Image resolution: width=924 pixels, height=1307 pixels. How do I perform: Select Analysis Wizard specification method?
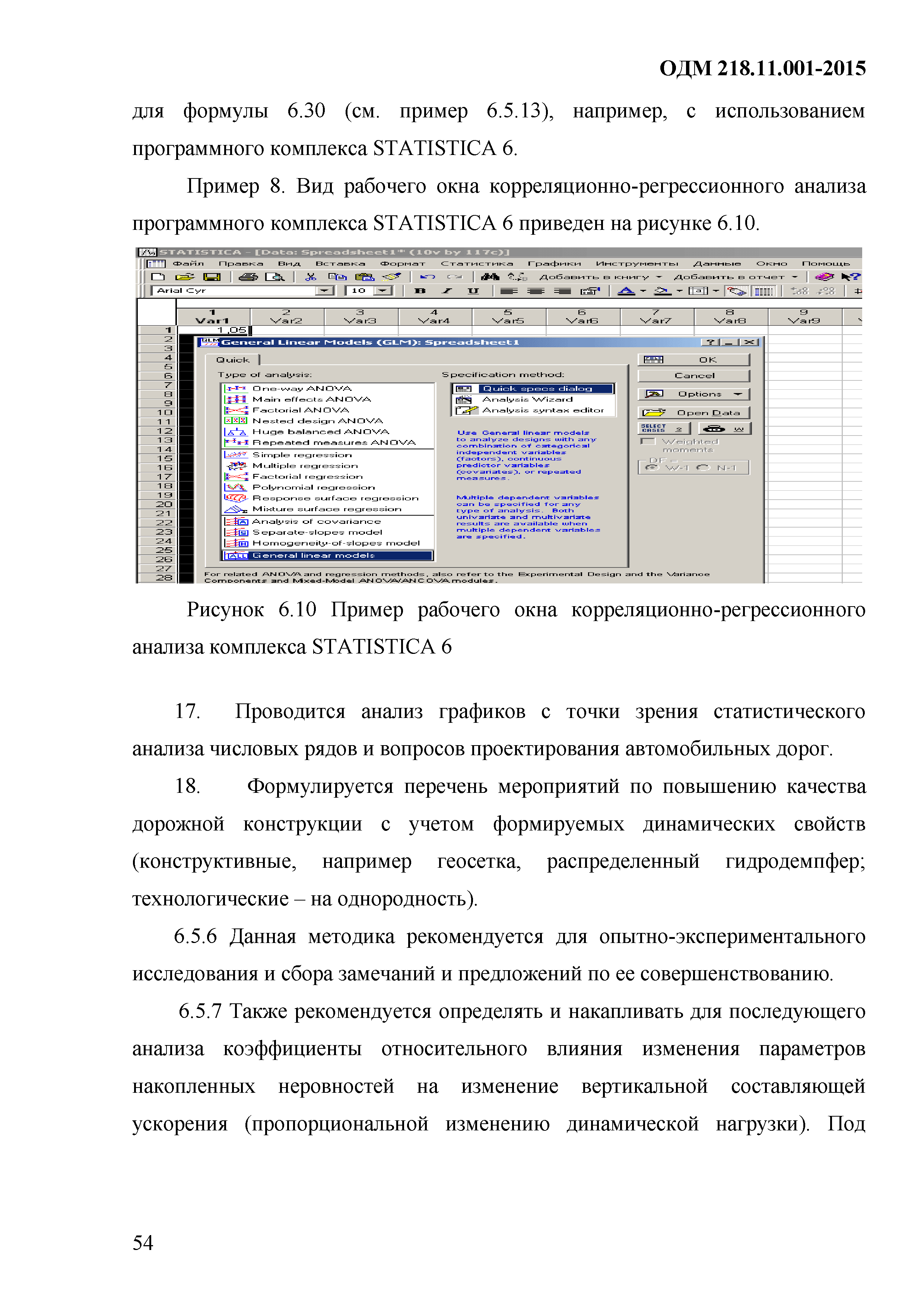click(527, 399)
